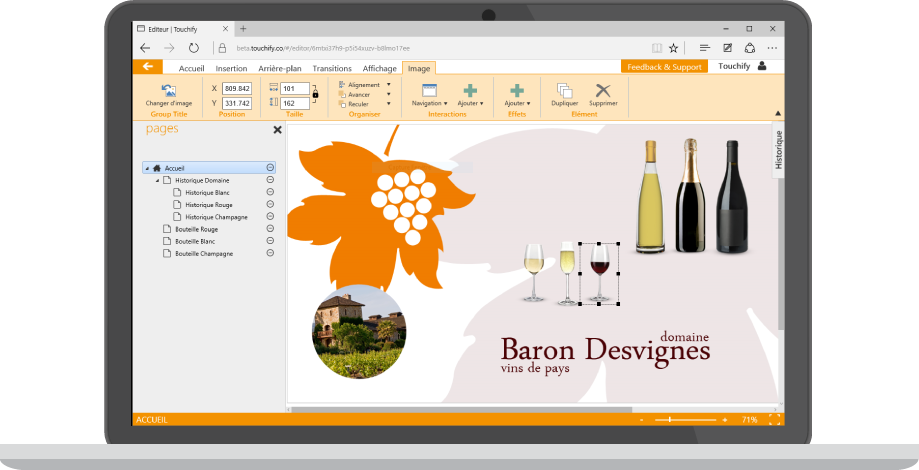Viewport: 919px width, 470px height.
Task: Click the minus circle next to Bouteille Rouge
Action: (270, 229)
